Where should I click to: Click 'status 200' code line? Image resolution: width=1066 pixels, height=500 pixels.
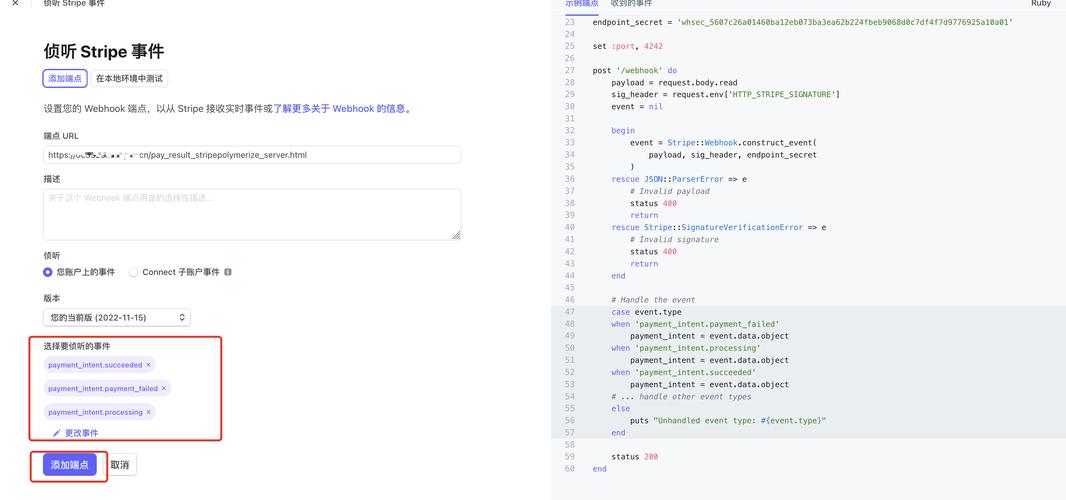[634, 457]
